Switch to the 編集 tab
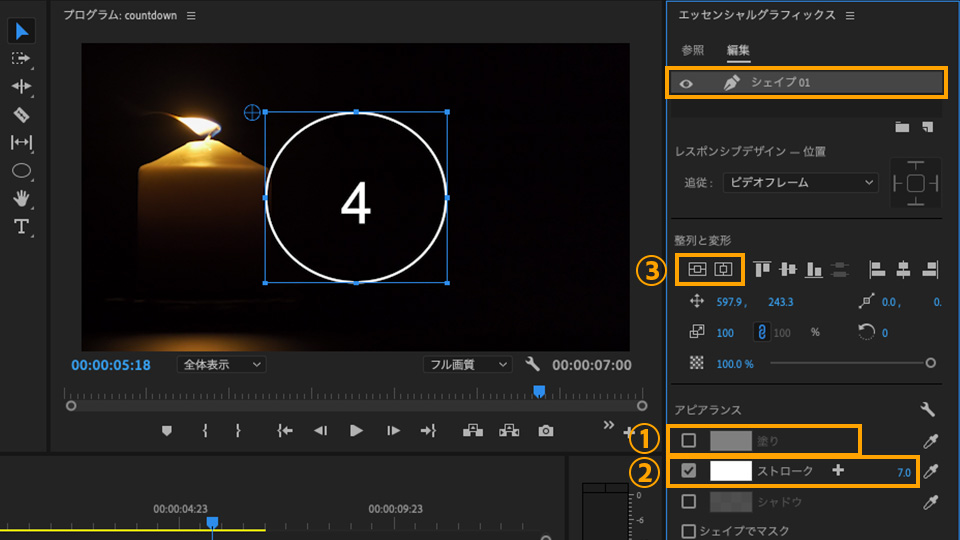 pyautogui.click(x=738, y=50)
